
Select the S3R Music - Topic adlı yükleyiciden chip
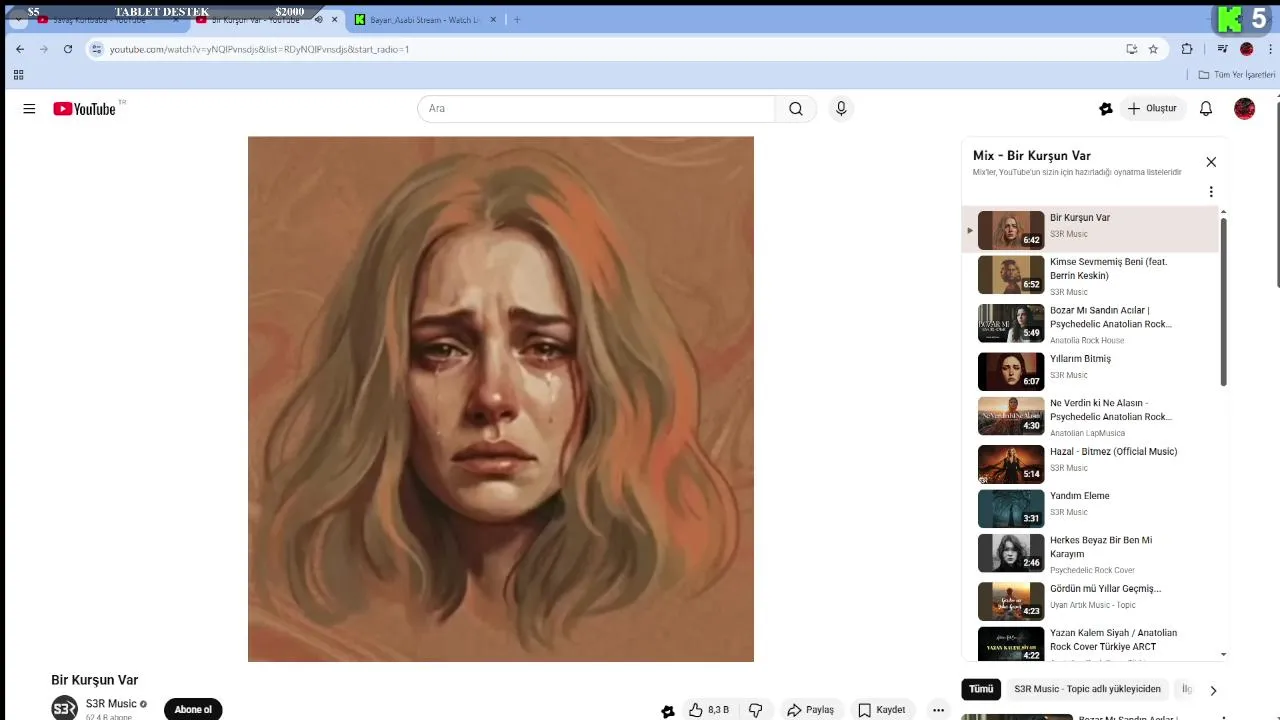(1087, 689)
